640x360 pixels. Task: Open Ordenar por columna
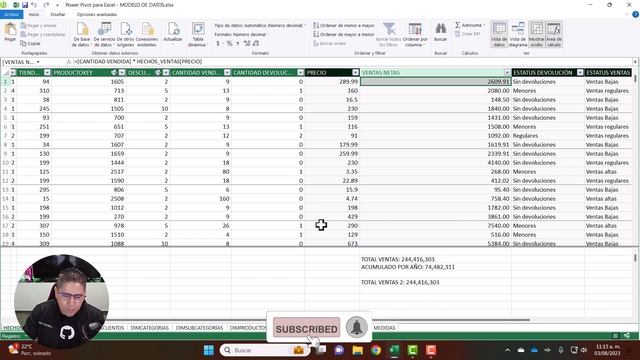click(415, 35)
